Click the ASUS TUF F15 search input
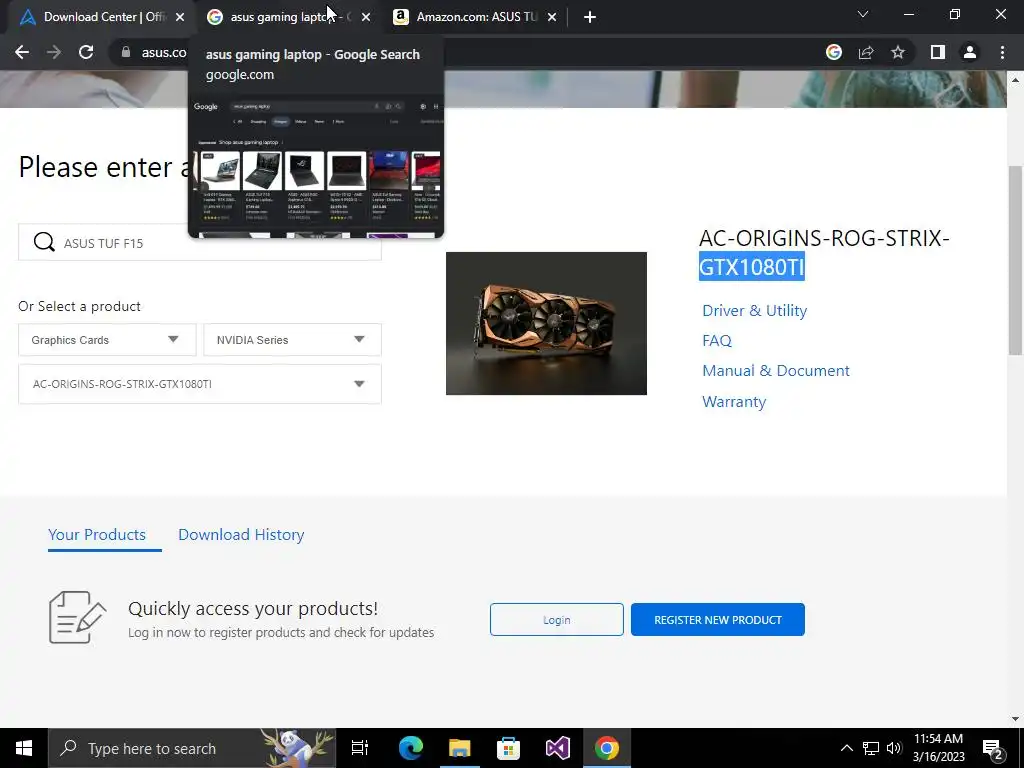The width and height of the screenshot is (1024, 768). pos(200,243)
